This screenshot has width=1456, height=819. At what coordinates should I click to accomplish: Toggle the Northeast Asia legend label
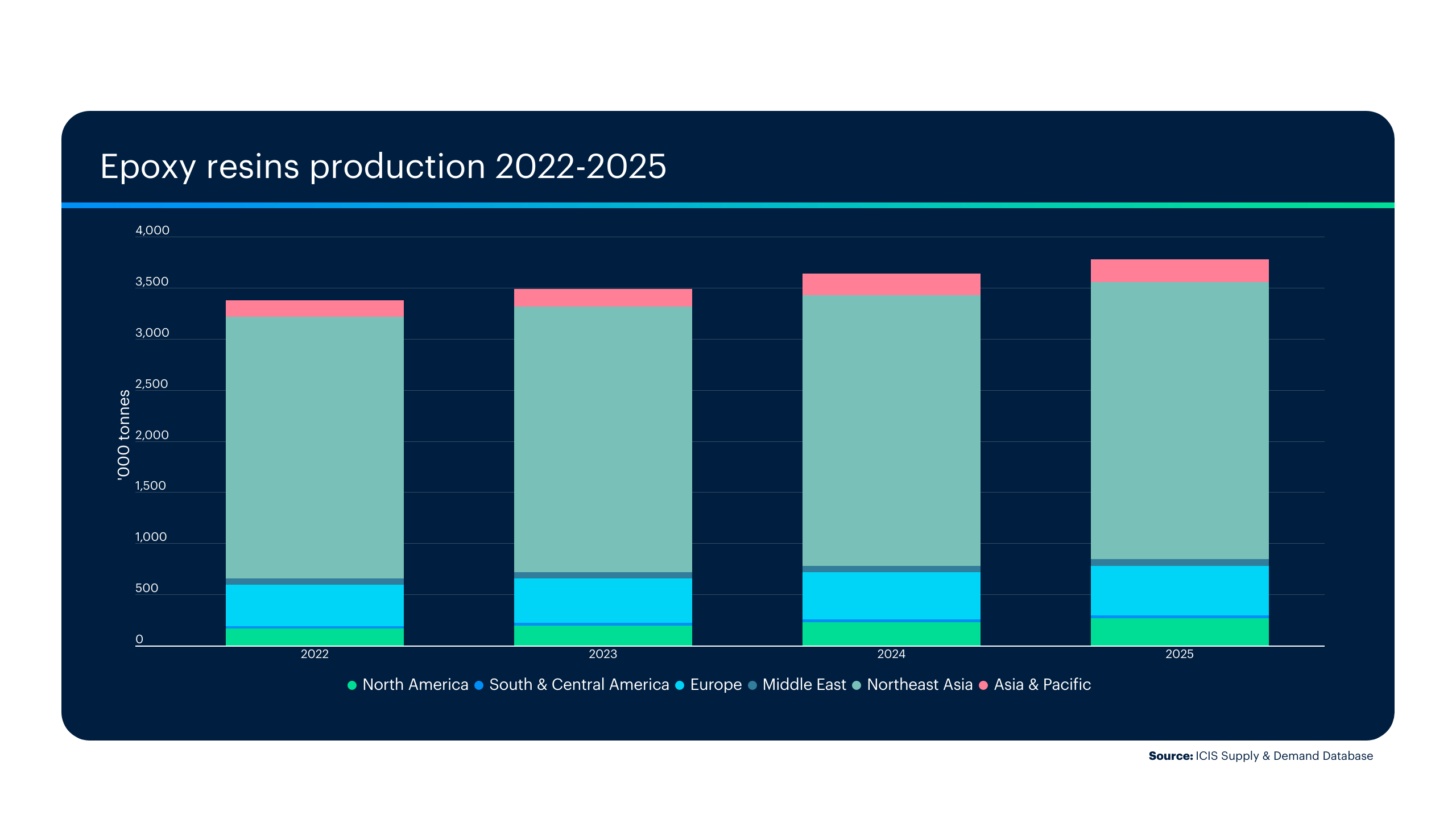pyautogui.click(x=919, y=684)
